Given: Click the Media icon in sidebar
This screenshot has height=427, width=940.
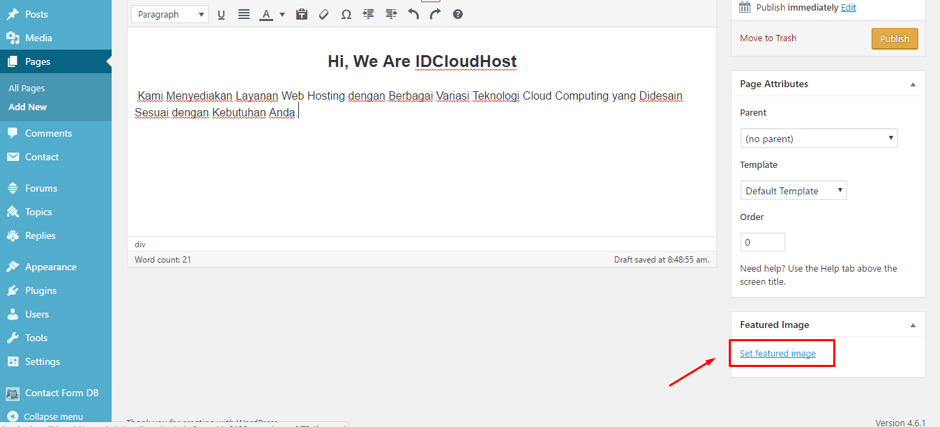Looking at the screenshot, I should [x=13, y=38].
